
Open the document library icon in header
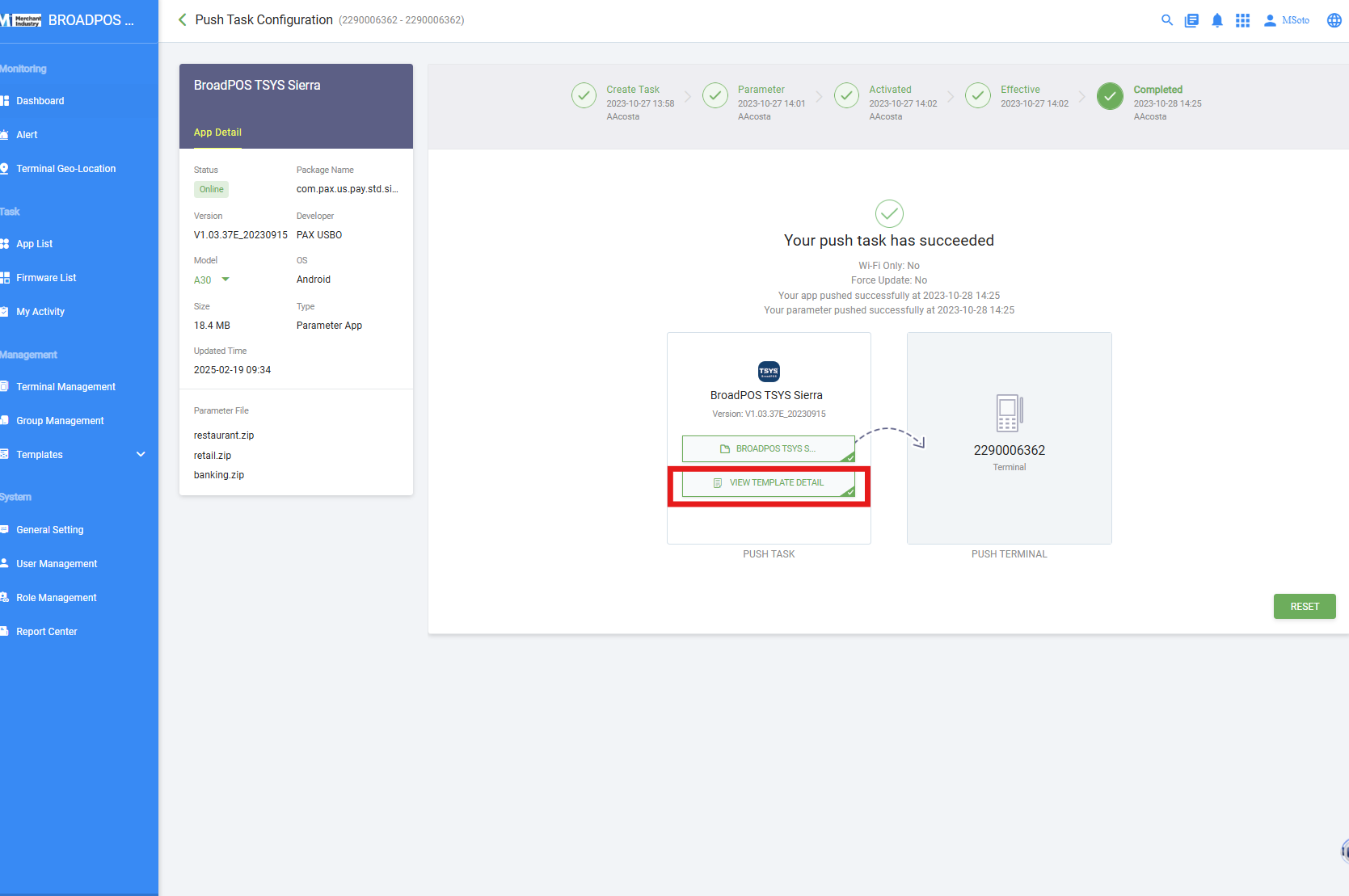[1191, 20]
